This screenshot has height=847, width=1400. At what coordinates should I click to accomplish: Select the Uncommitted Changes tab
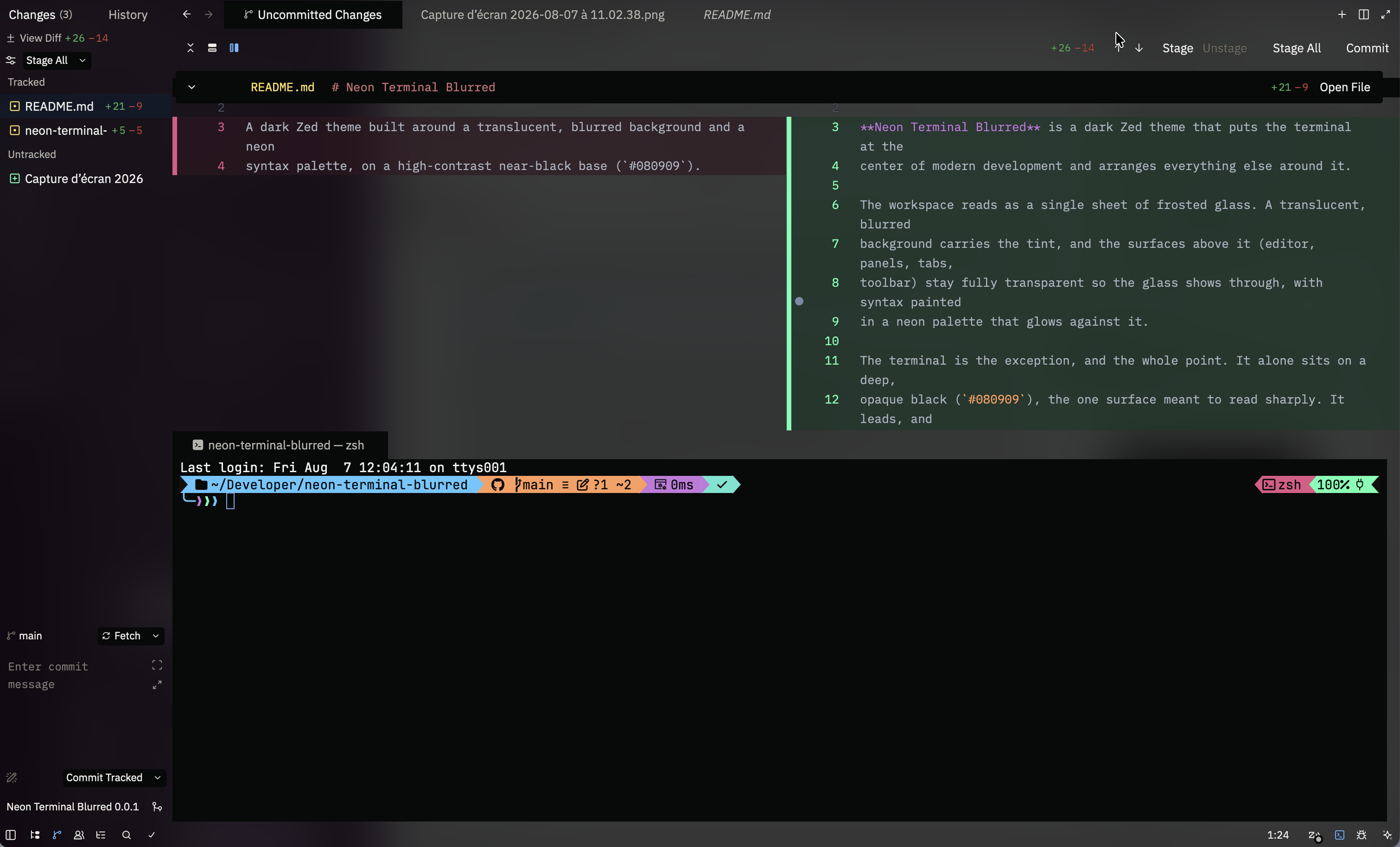[x=312, y=15]
